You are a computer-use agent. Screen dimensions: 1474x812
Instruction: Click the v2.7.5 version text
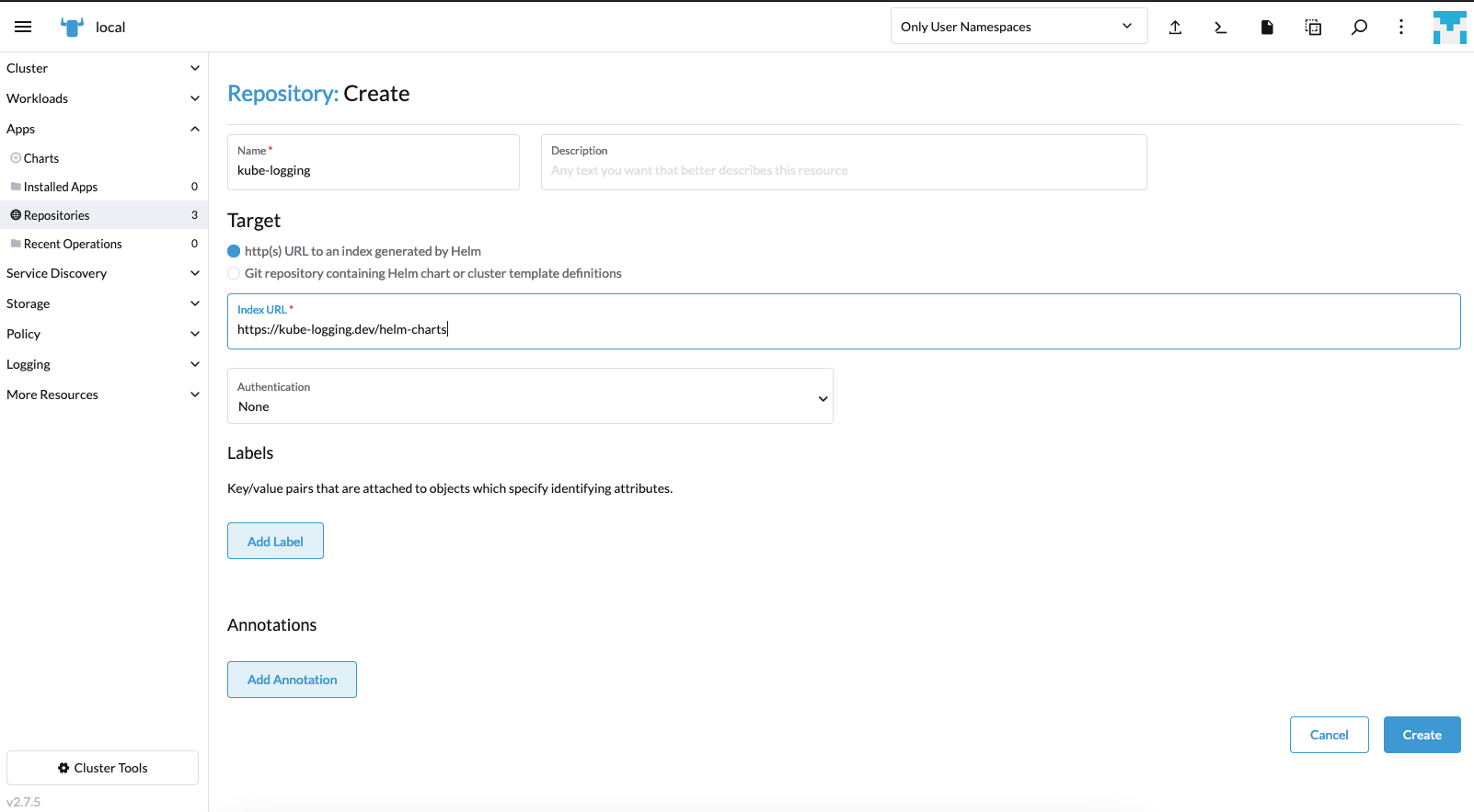[x=23, y=802]
